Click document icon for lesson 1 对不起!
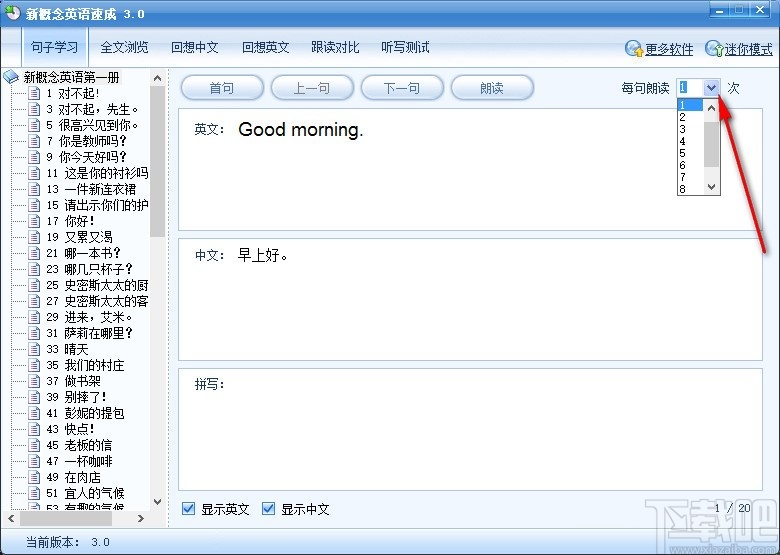Image resolution: width=780 pixels, height=555 pixels. tap(34, 93)
